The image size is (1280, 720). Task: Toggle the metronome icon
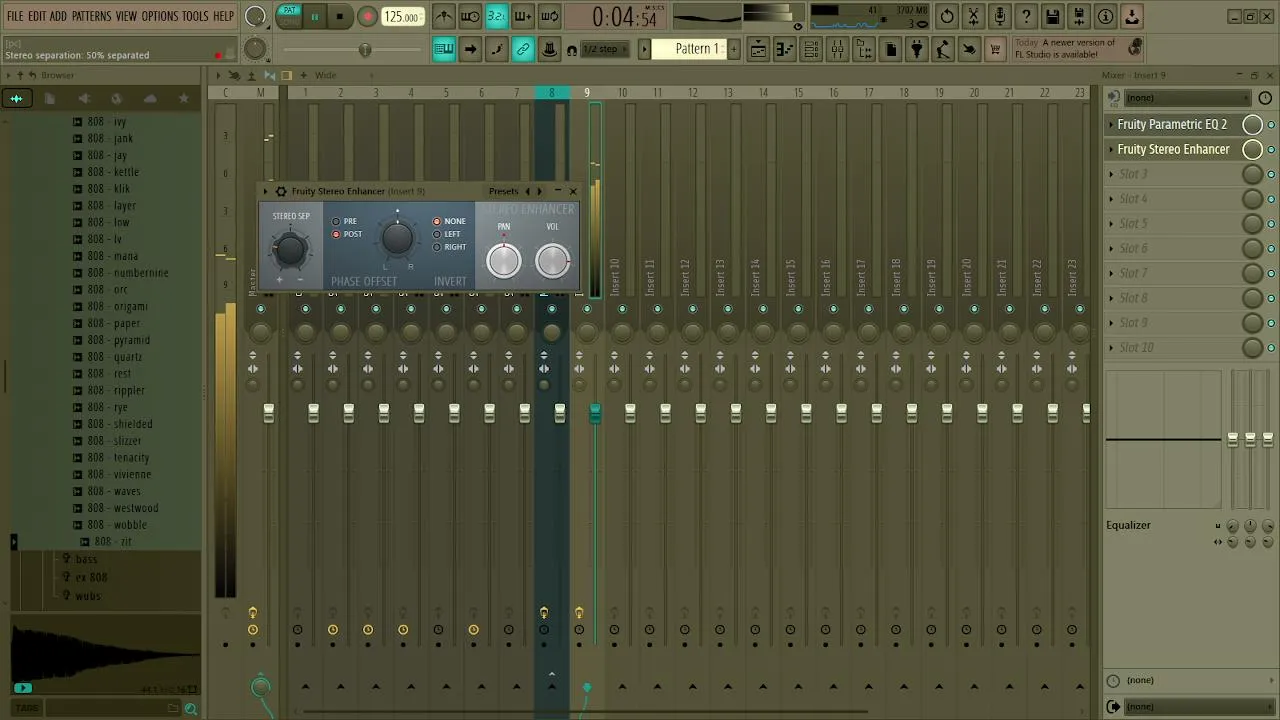(x=444, y=16)
